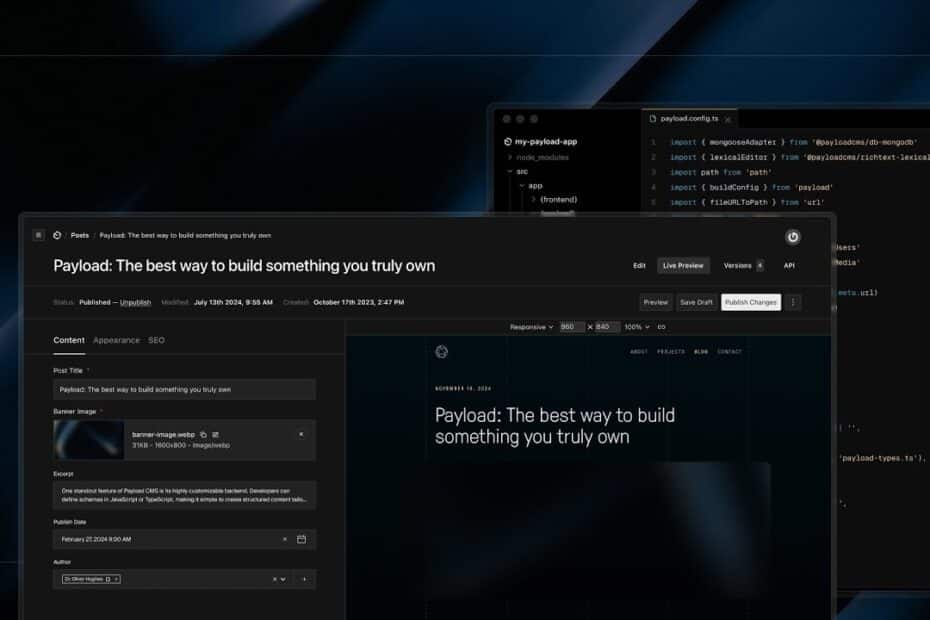Click the Created date October 17th 2023
Image resolution: width=930 pixels, height=620 pixels.
pyautogui.click(x=358, y=303)
